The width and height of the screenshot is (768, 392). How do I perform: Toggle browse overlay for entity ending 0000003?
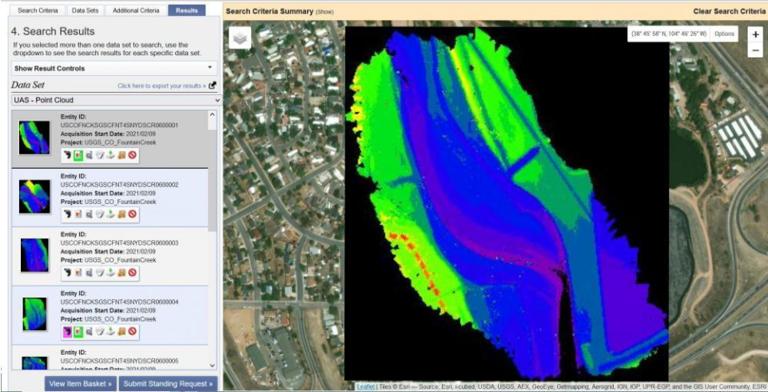point(78,272)
